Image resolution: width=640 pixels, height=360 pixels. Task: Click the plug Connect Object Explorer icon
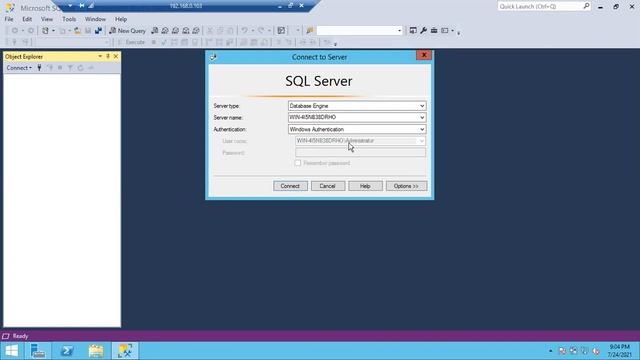[39, 68]
